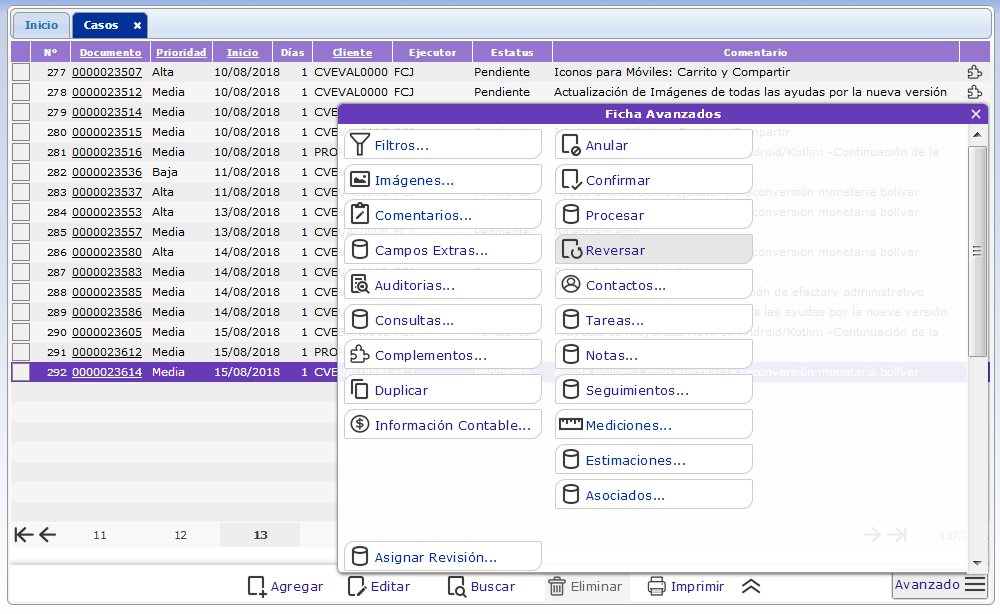Tick the checkbox for row 292
This screenshot has width=1000, height=614.
21,372
